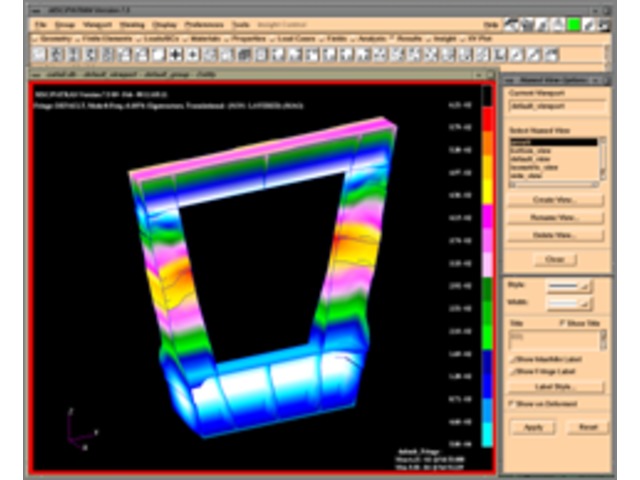Viewport: 640px width, 480px height.
Task: Open the Help menu
Action: [491, 25]
